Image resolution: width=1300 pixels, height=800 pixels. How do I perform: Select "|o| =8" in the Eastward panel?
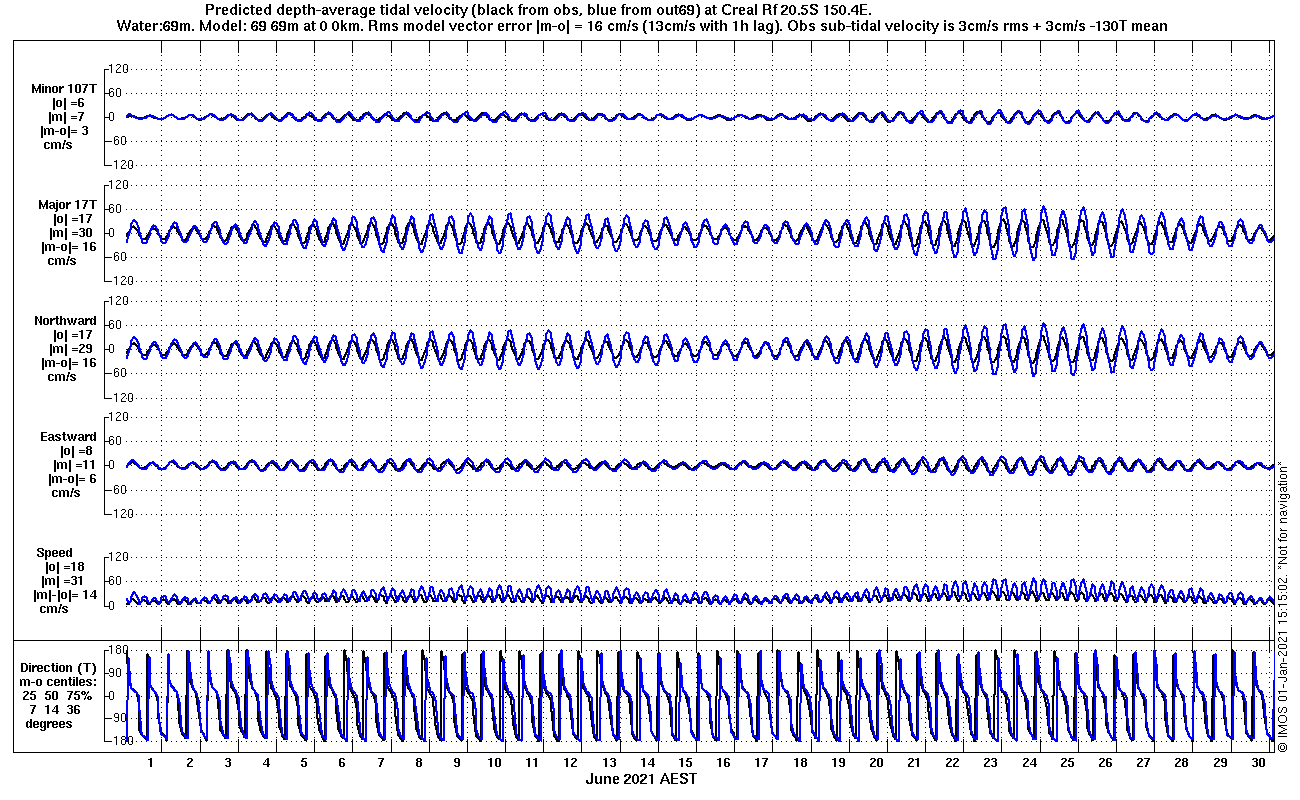coord(76,450)
